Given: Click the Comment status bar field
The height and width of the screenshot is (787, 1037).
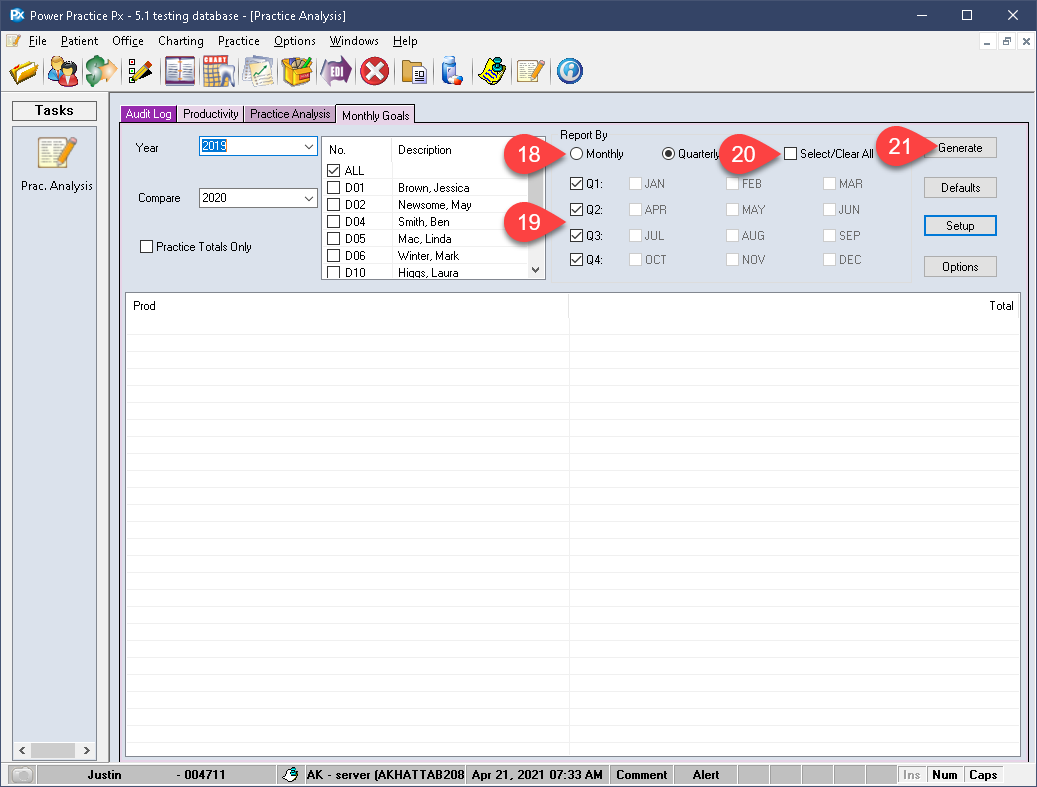Looking at the screenshot, I should tap(642, 774).
